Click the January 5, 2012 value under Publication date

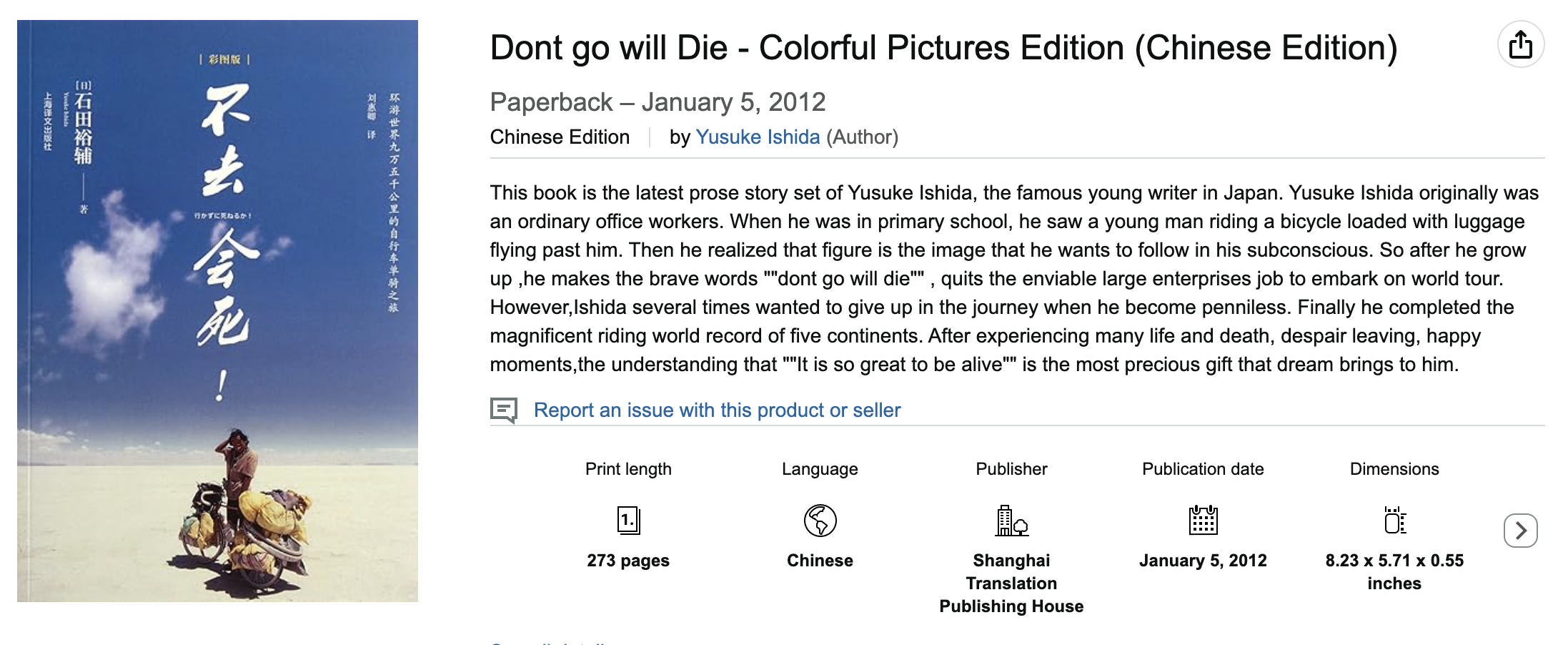1203,561
